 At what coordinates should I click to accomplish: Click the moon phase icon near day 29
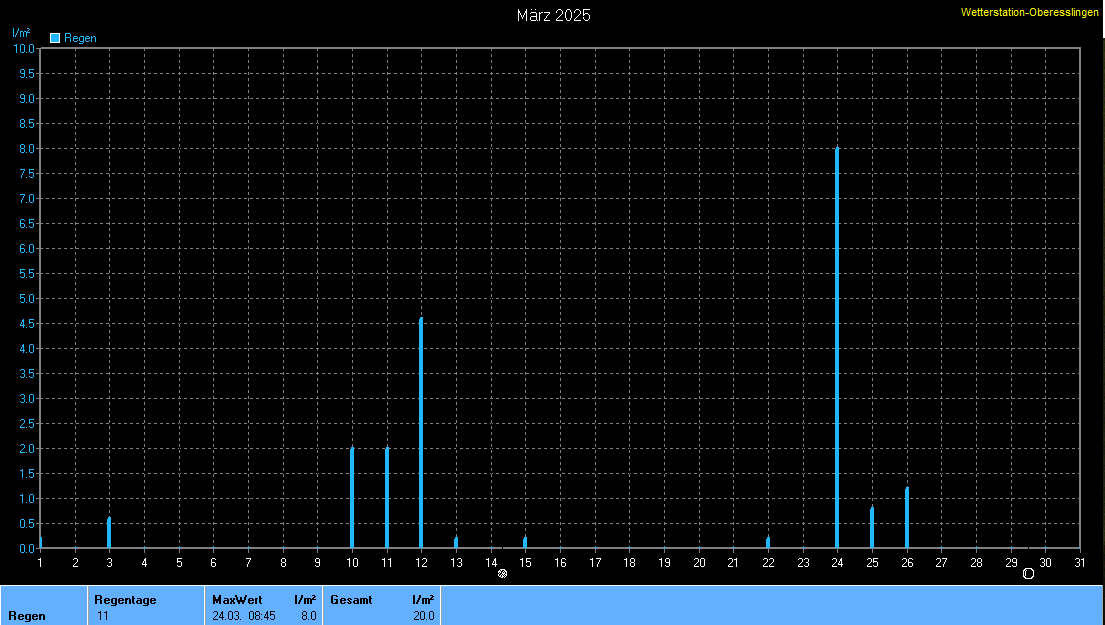point(1028,573)
